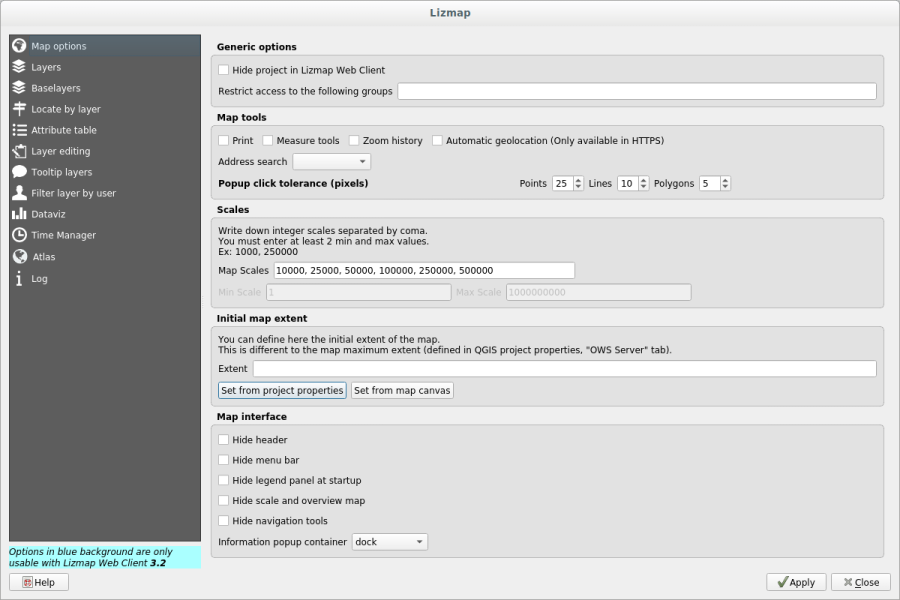Viewport: 900px width, 600px height.
Task: Open the Layers panel in sidebar
Action: tap(47, 67)
